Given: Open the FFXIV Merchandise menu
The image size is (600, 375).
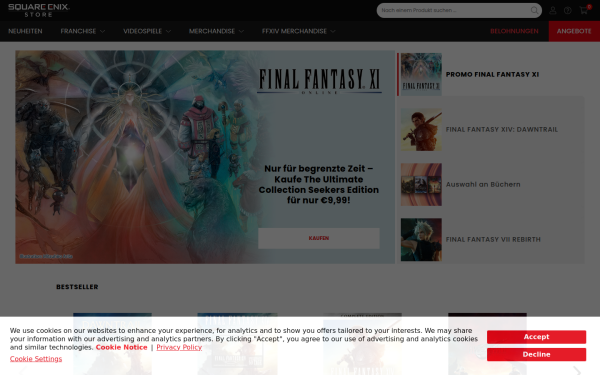Looking at the screenshot, I should 294,31.
